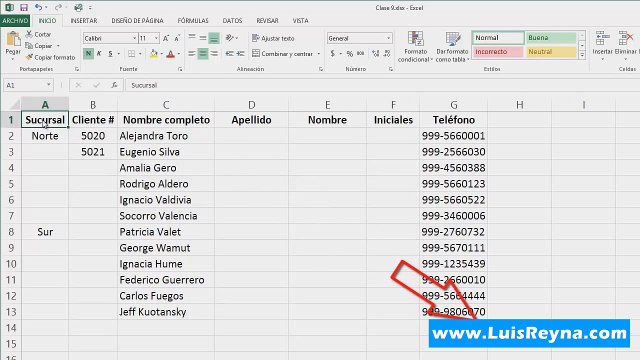Image resolution: width=640 pixels, height=360 pixels.
Task: Toggle align text right
Action: pos(214,53)
